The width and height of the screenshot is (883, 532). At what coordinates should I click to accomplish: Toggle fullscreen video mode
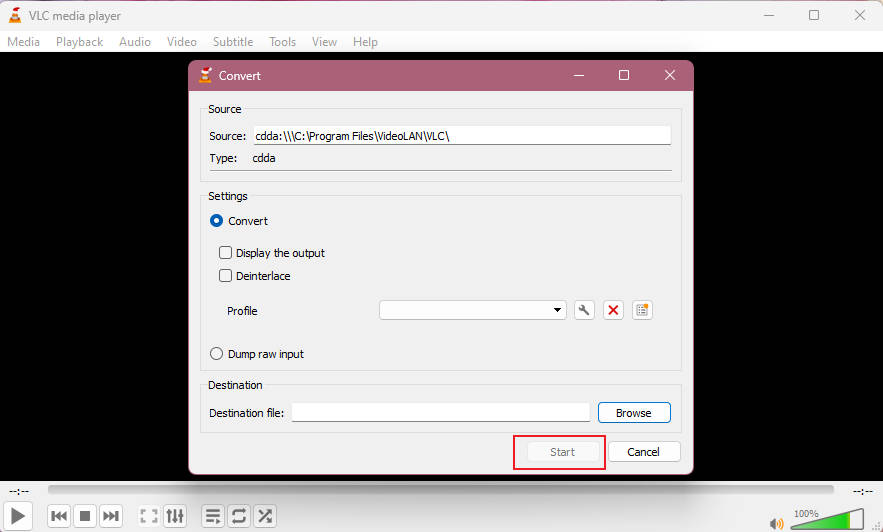pyautogui.click(x=149, y=516)
